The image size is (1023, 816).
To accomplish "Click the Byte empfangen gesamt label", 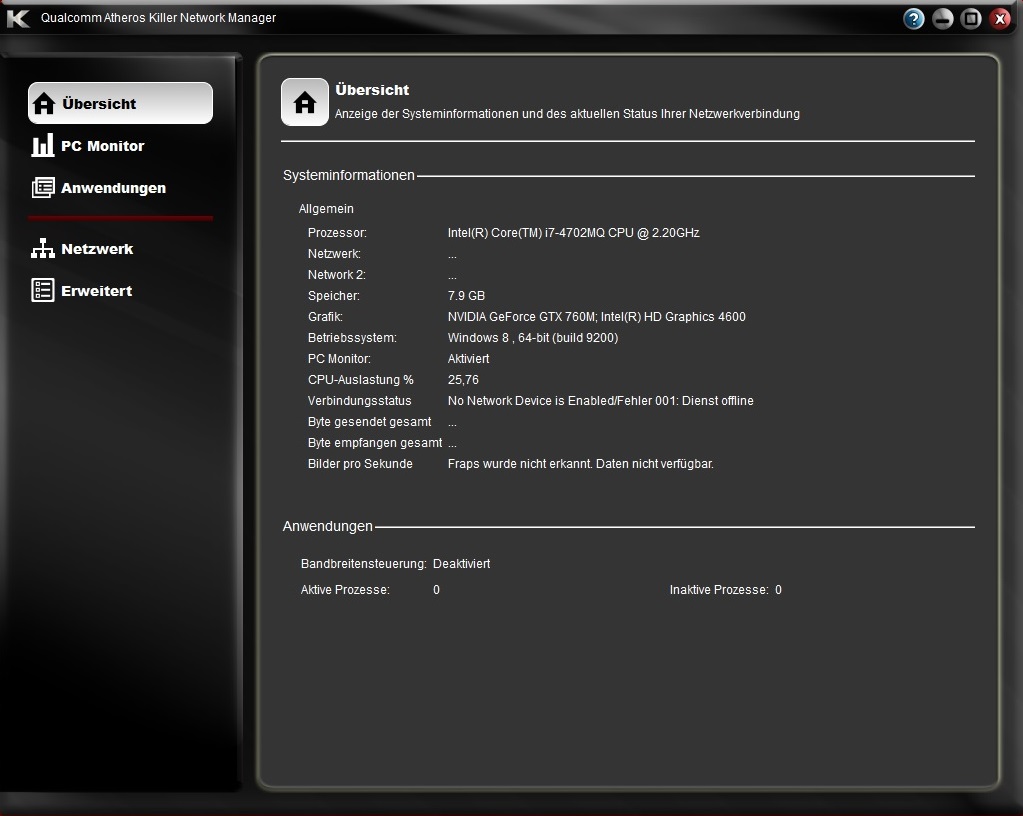I will click(x=375, y=443).
